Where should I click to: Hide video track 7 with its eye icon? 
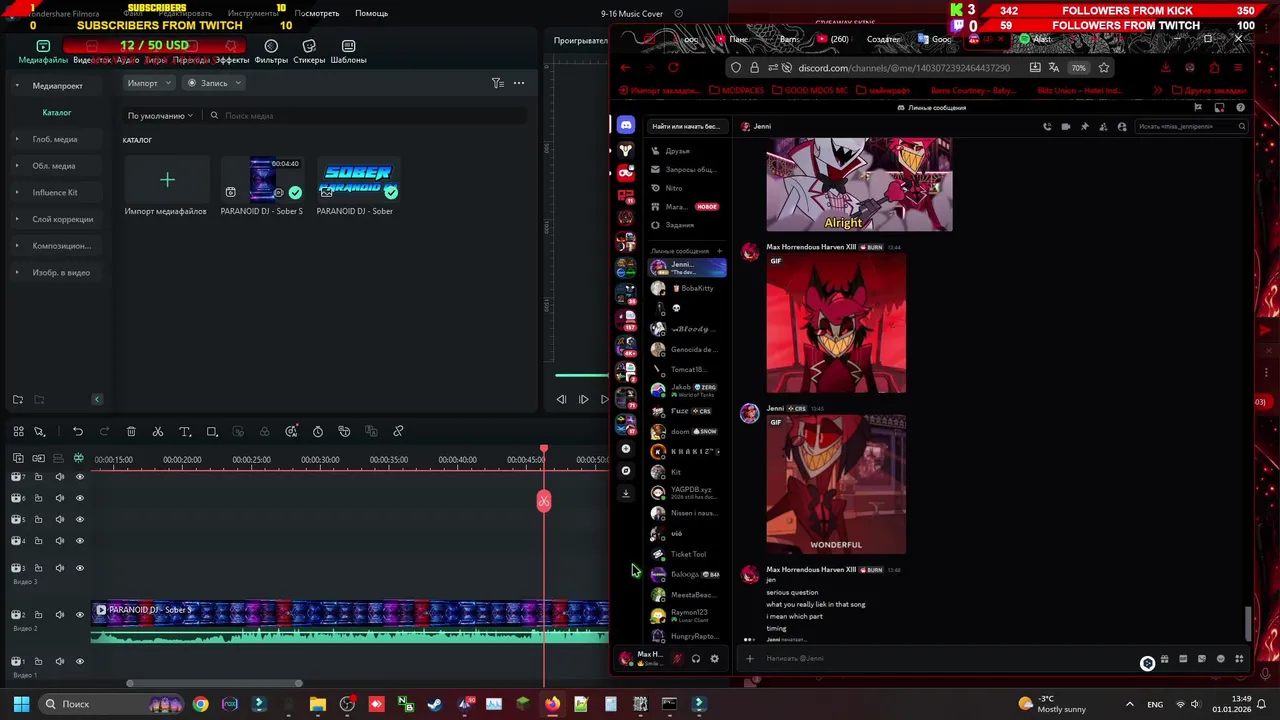[x=80, y=477]
